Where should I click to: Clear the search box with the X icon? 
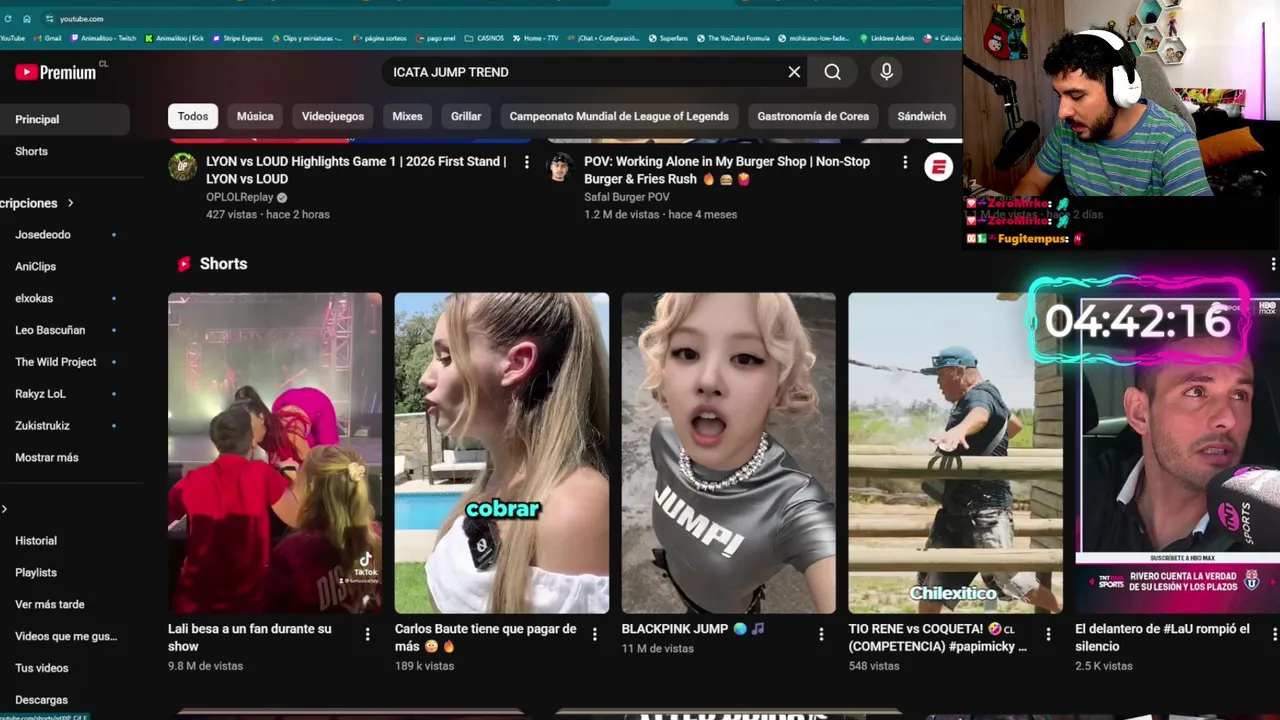(794, 72)
